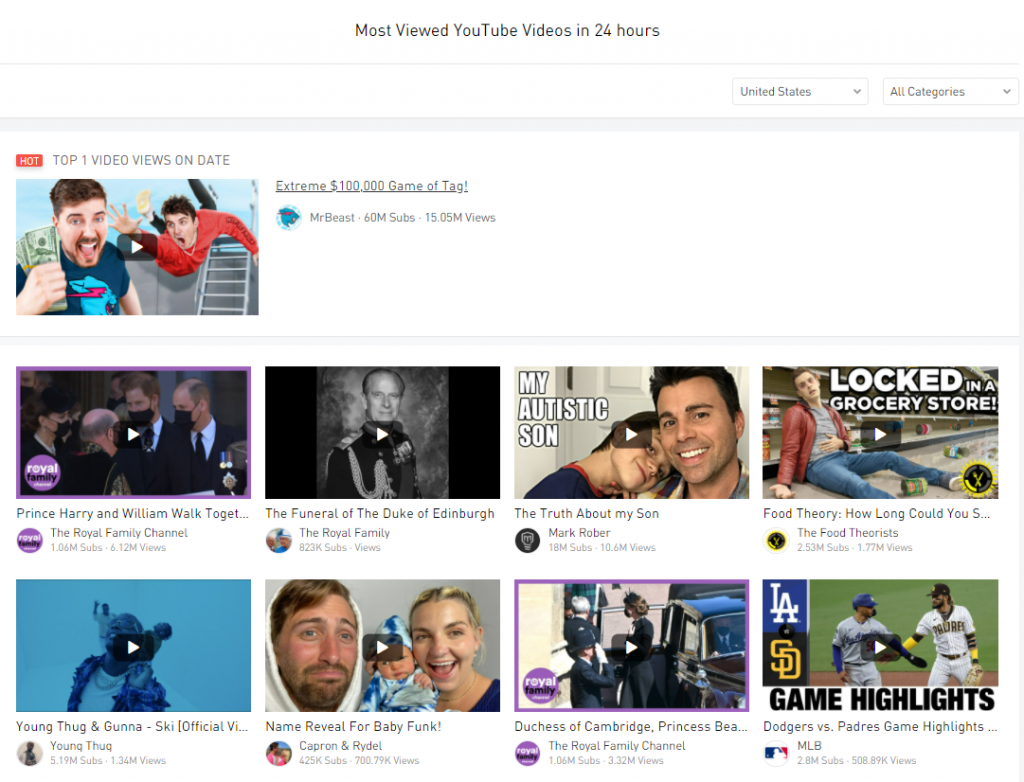The image size is (1024, 782).
Task: Play the Prince Harry and William video
Action: [133, 433]
